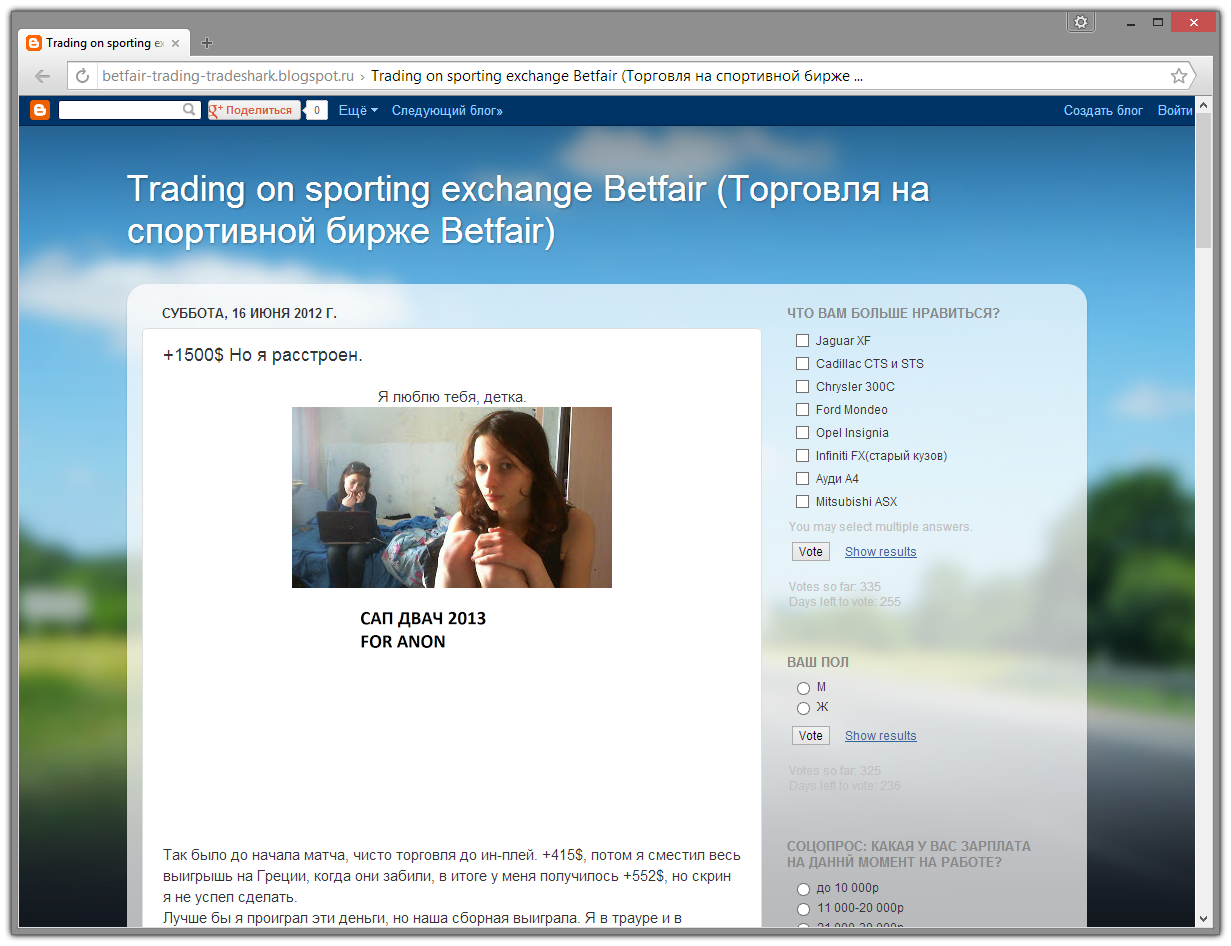Screen dimensions: 1231x946
Task: Select the Ж gender radio button
Action: 803,708
